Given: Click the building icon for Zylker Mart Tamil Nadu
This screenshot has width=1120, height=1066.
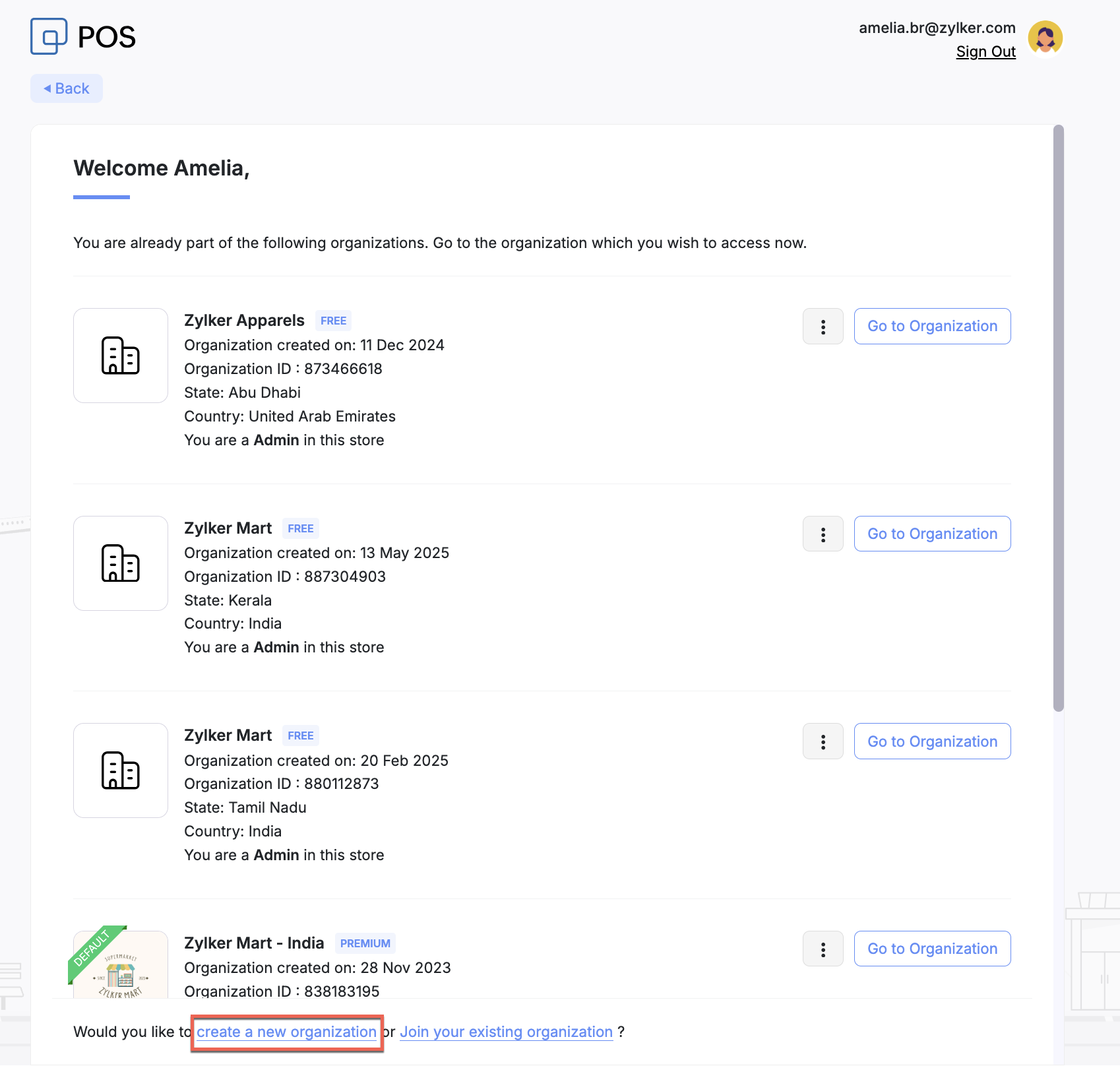Looking at the screenshot, I should tap(121, 770).
